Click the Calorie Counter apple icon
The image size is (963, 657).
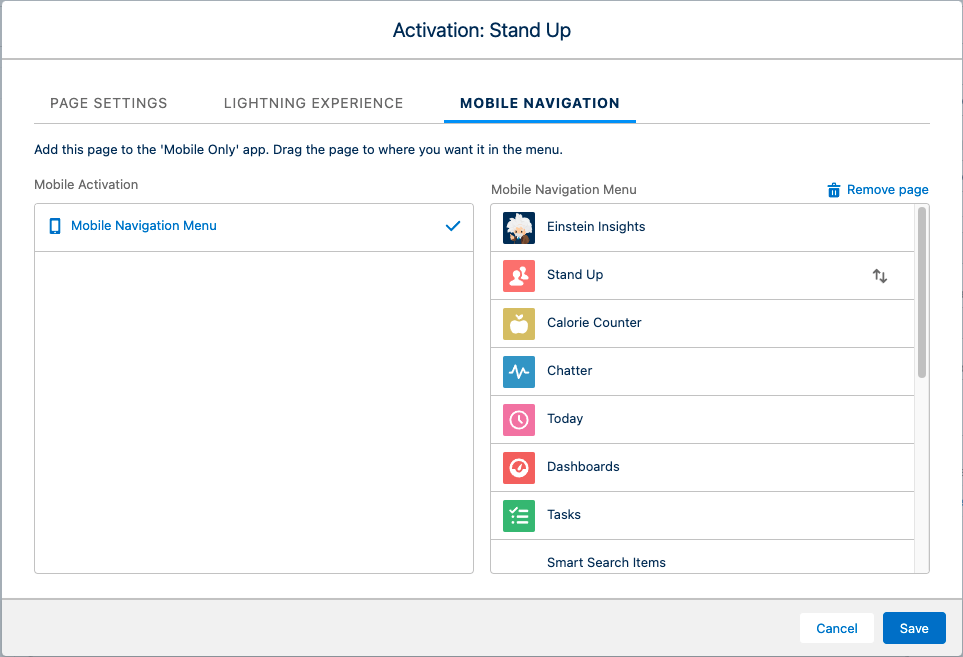point(519,323)
